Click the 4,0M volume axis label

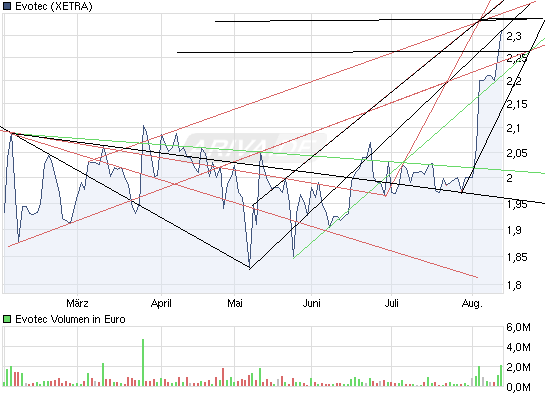[518, 347]
